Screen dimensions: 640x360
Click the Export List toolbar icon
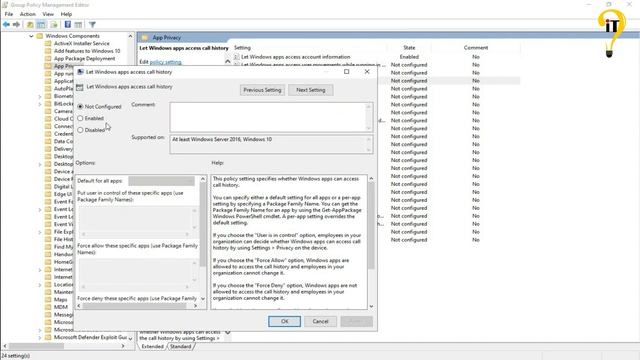point(54,25)
